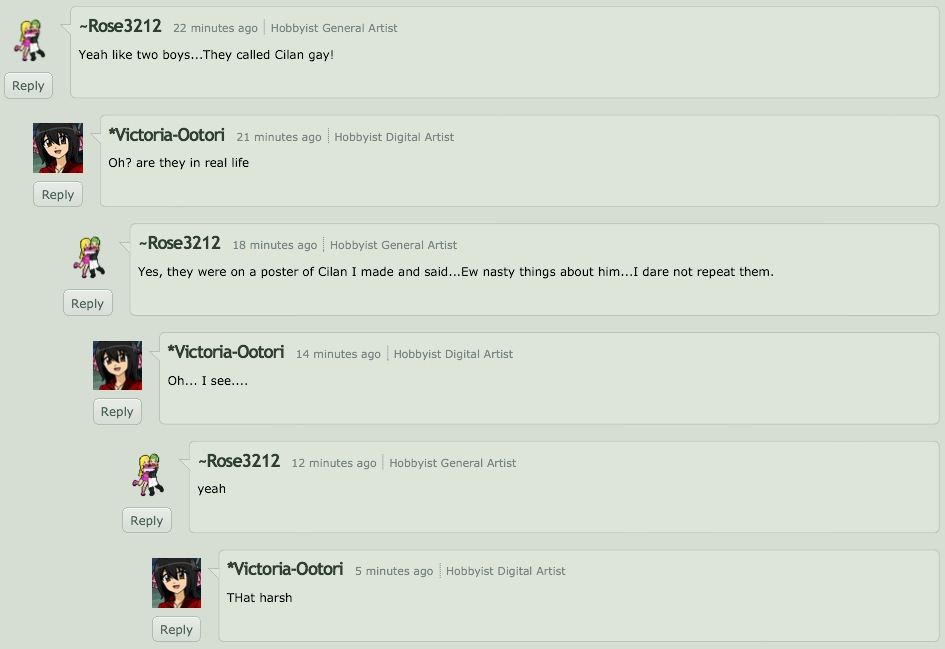Screen dimensions: 945x649
Task: Click Victoria-Ootori's avatar on the 21 minutes comment
Action: pos(58,148)
